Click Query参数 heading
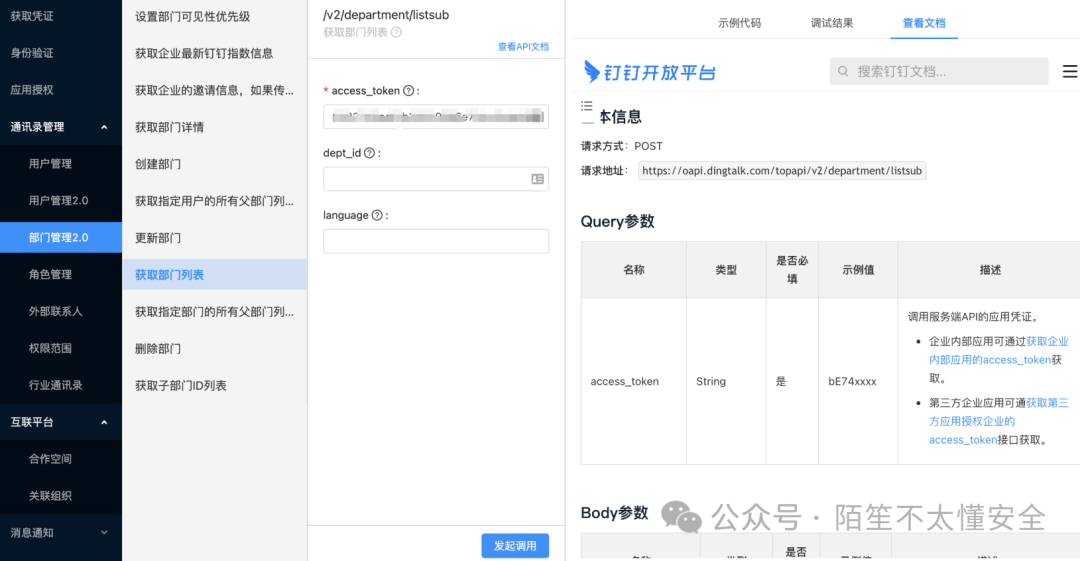 [x=617, y=221]
